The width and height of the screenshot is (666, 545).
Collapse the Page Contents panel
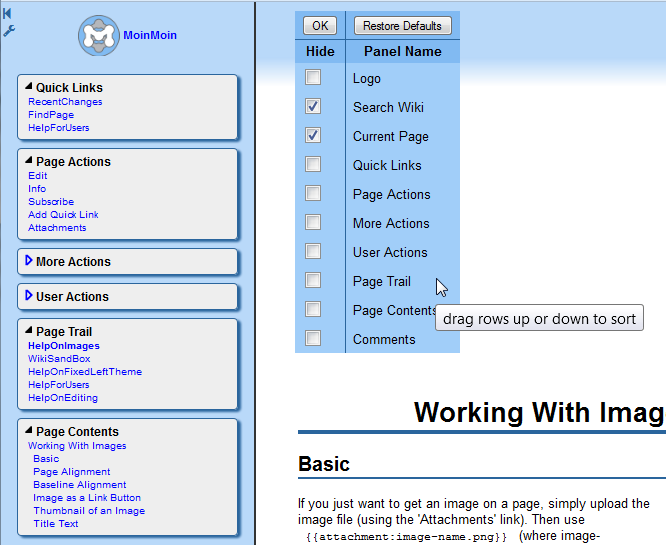29,431
